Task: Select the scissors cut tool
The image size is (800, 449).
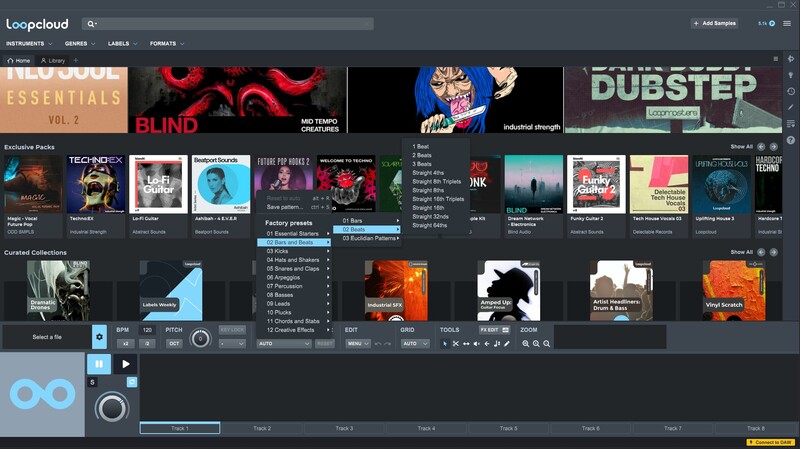Action: [455, 343]
